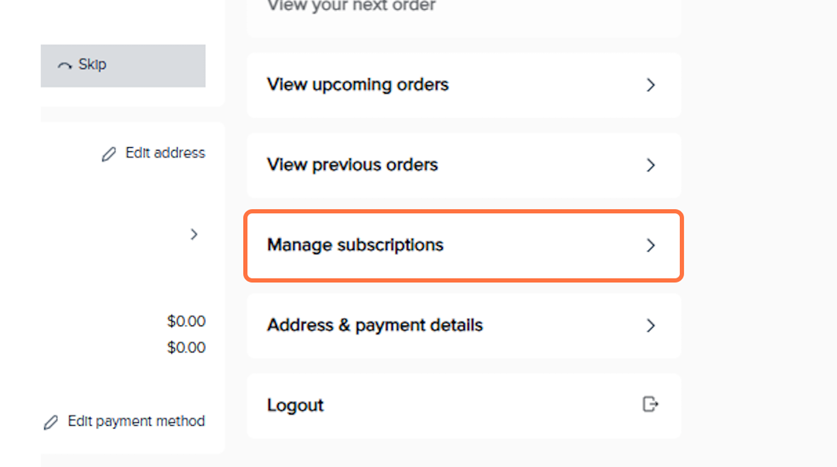Open View upcoming orders
Viewport: 837px width, 467px height.
point(358,85)
